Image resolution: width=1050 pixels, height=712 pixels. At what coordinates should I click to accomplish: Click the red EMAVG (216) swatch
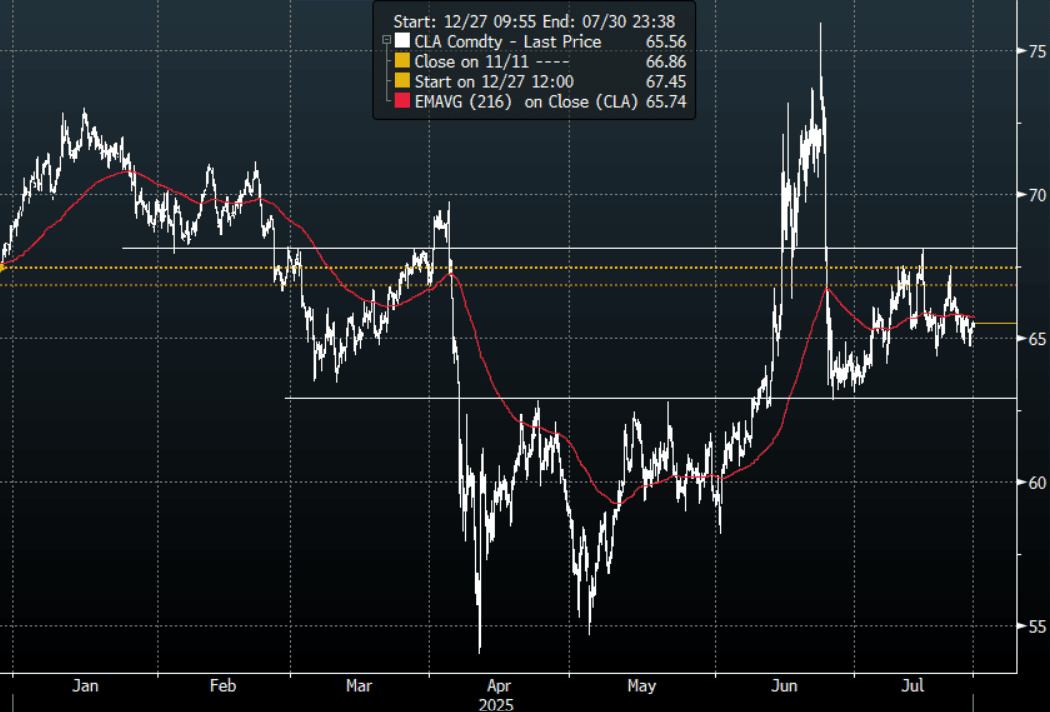pos(402,101)
